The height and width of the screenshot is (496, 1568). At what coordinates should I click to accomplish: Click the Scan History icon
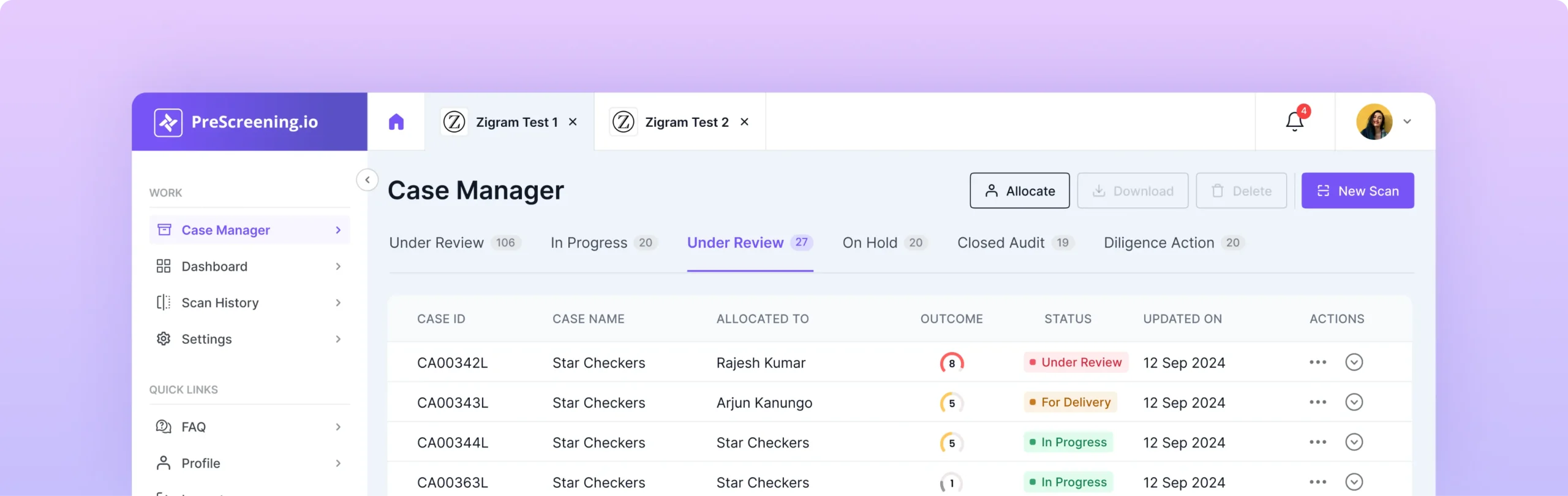point(164,302)
